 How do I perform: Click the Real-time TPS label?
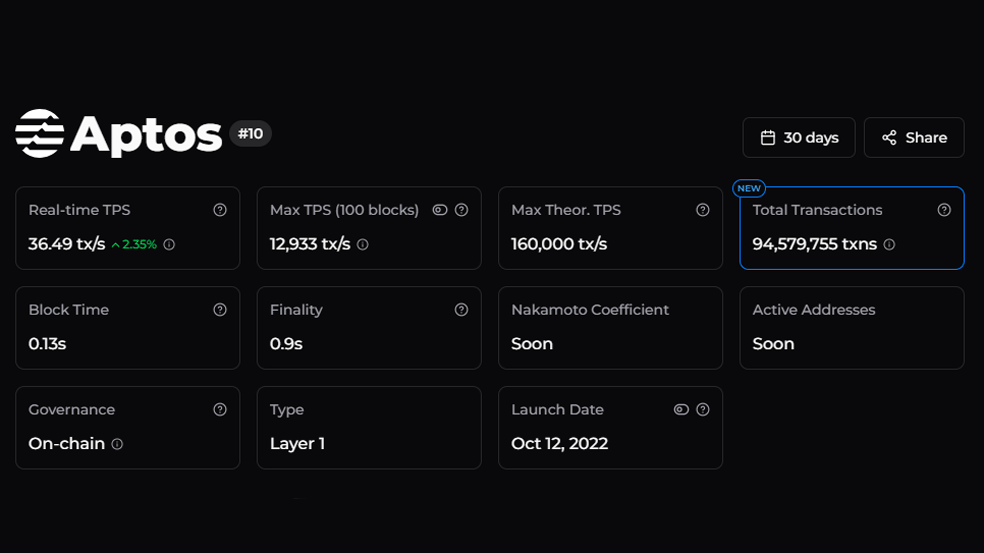79,210
